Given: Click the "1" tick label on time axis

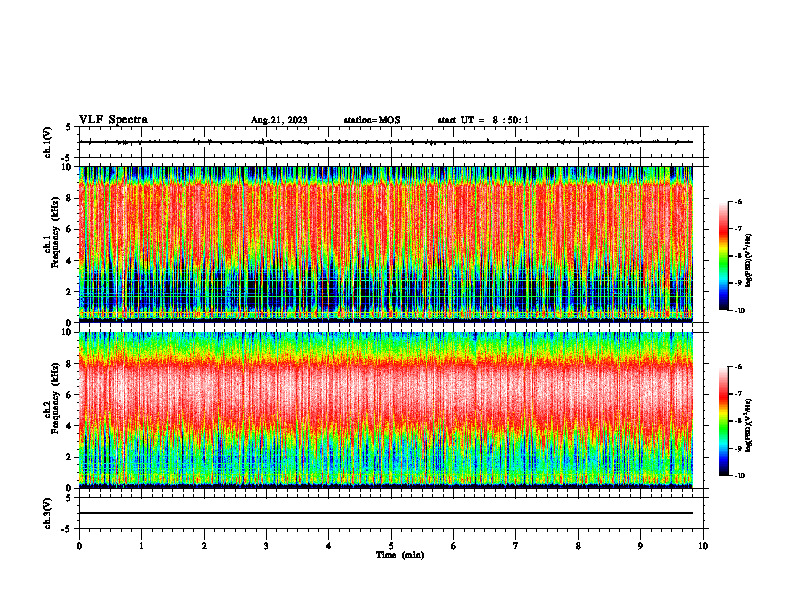Looking at the screenshot, I should [x=141, y=546].
